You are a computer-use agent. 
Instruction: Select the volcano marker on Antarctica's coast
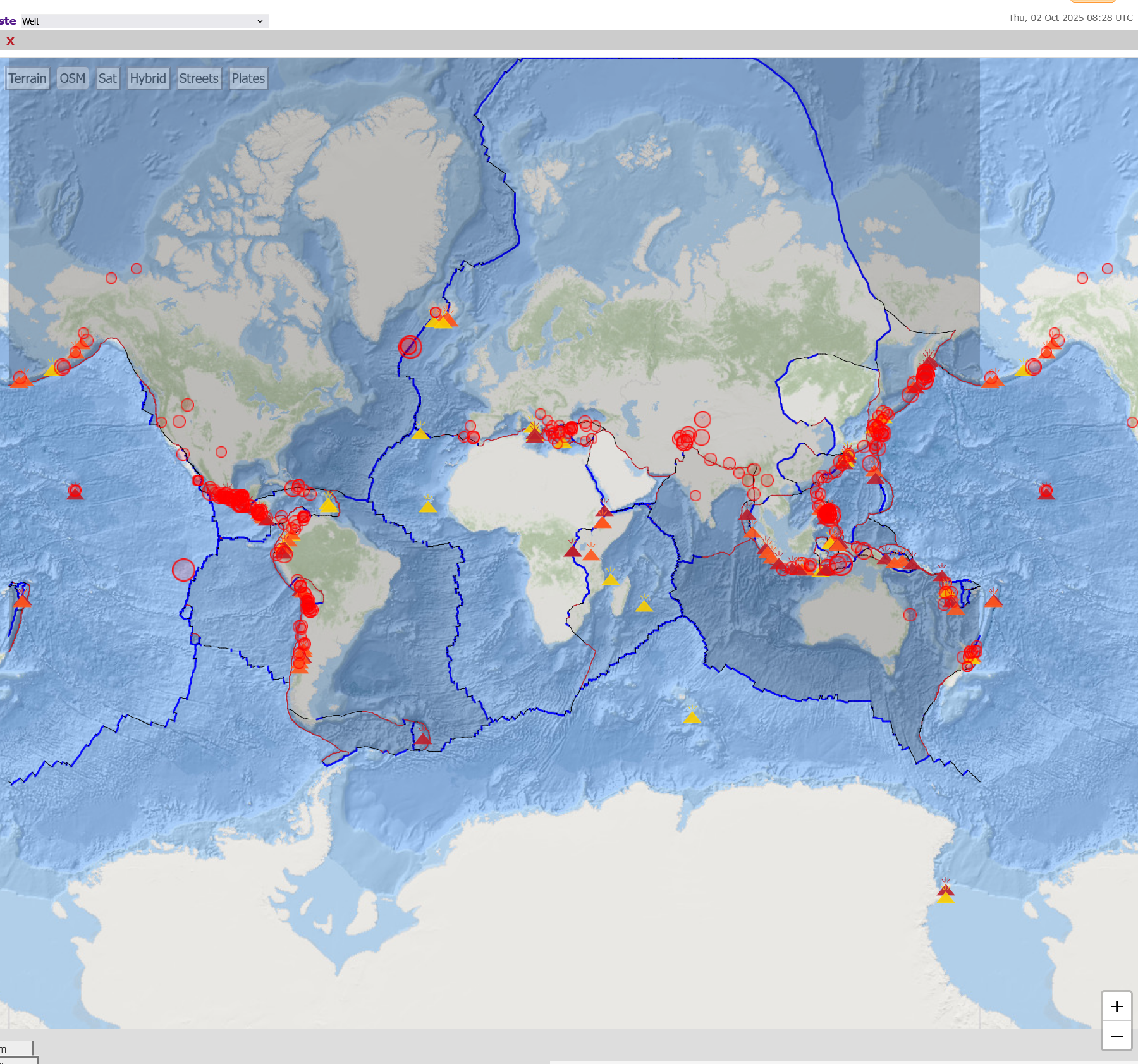point(945,891)
